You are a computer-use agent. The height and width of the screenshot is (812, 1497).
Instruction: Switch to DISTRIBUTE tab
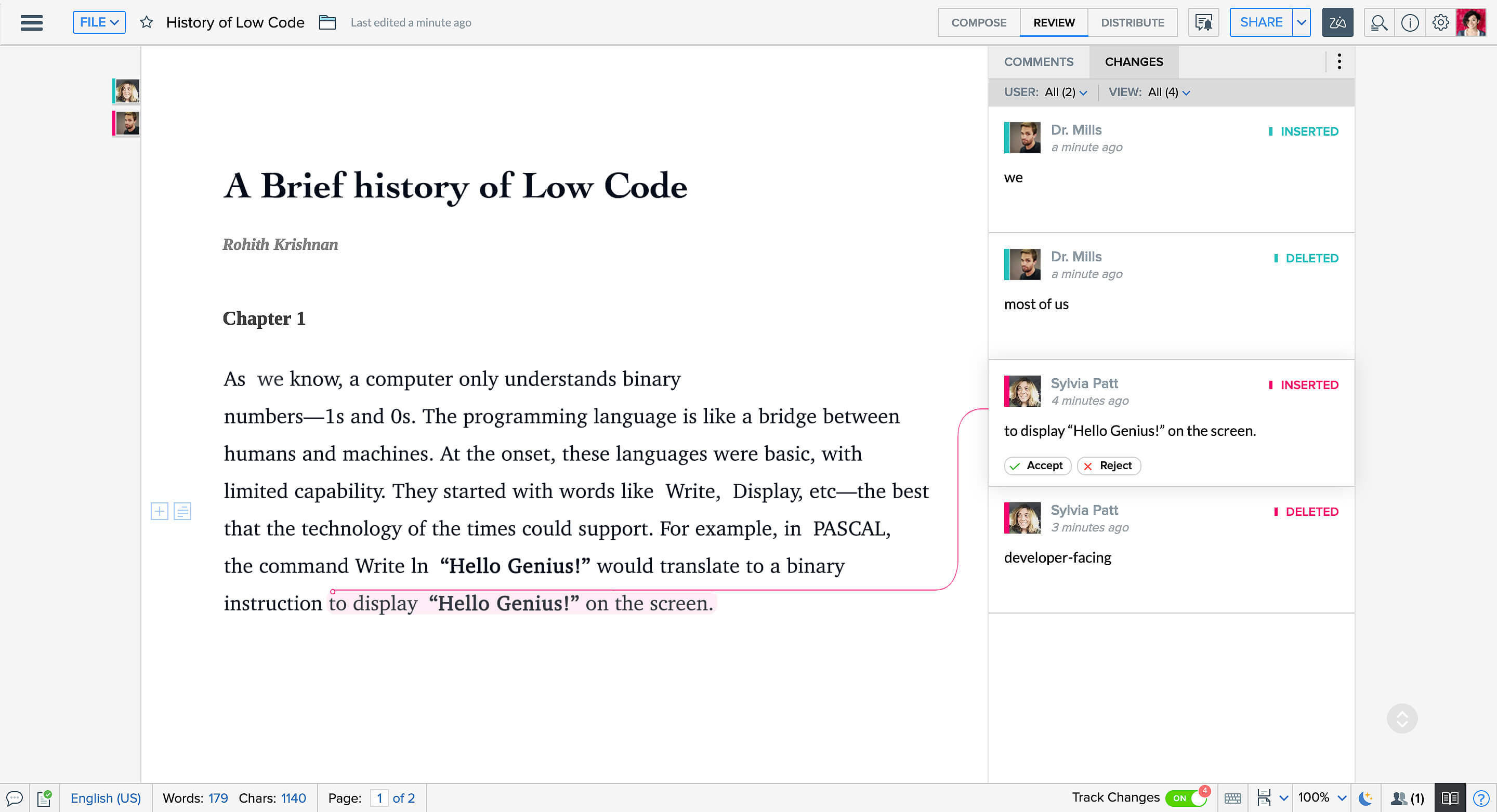pyautogui.click(x=1132, y=22)
